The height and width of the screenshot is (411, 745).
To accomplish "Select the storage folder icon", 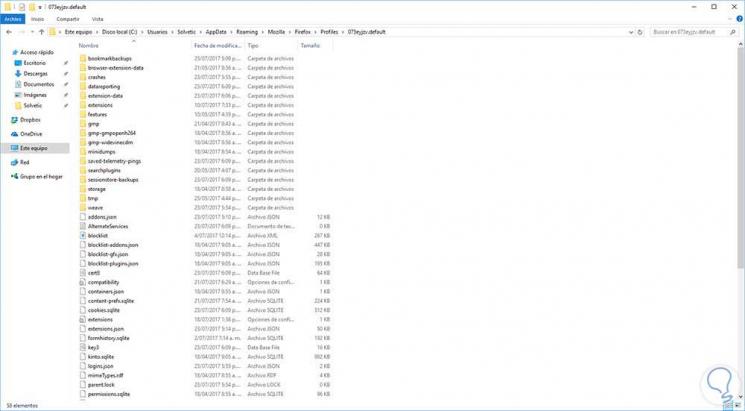I will [83, 189].
